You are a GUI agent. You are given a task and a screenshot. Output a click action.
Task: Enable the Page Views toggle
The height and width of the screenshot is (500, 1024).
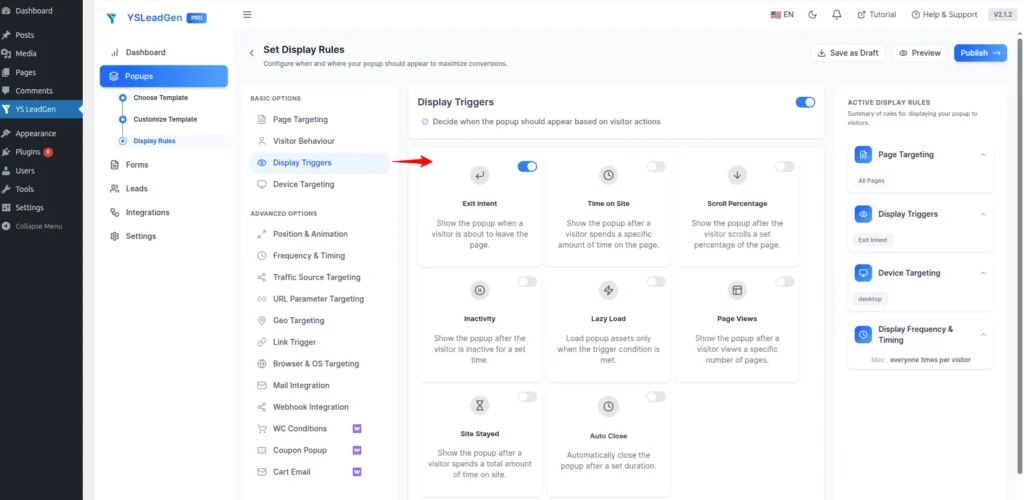(784, 282)
